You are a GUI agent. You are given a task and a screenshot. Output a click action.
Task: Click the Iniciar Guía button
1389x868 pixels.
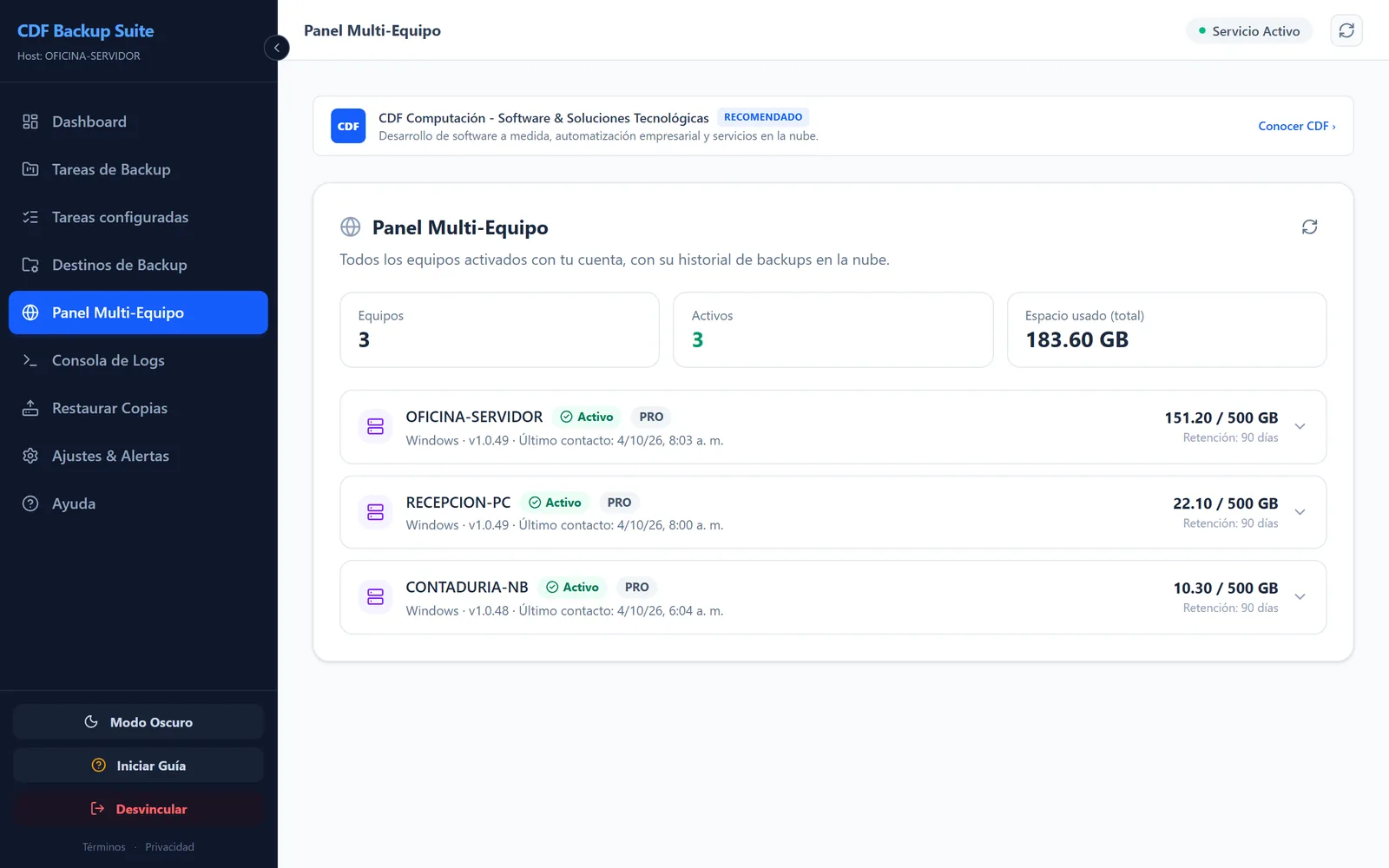138,766
